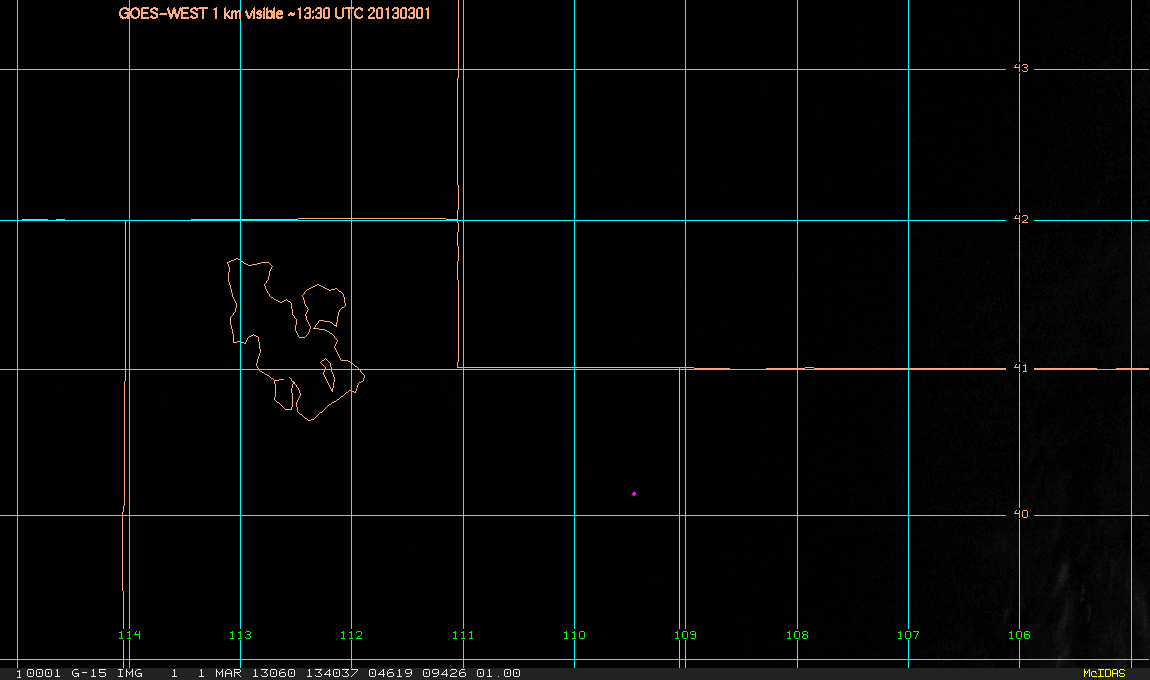Viewport: 1150px width, 680px height.
Task: Click the yellow "McIDAS" label
Action: 1104,673
